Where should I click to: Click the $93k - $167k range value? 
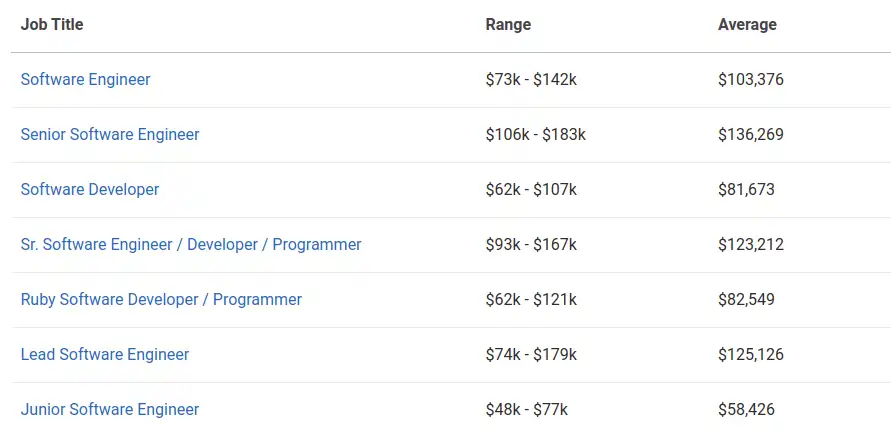tap(531, 245)
